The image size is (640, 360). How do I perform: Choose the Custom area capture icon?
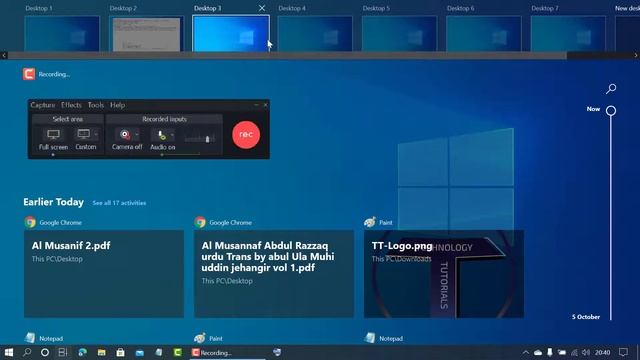pos(84,134)
